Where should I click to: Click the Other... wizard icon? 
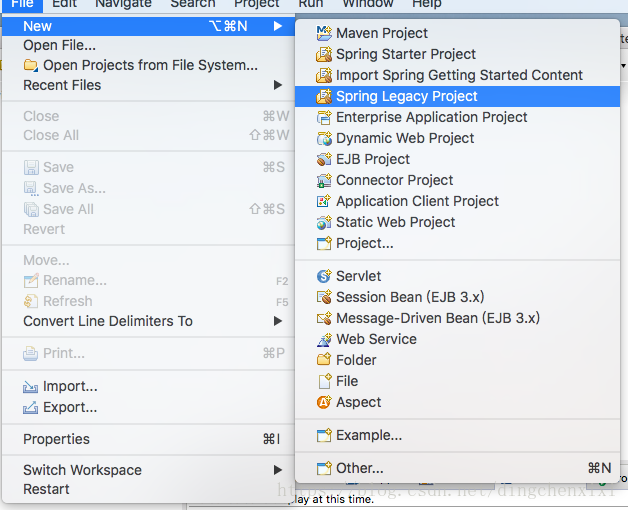click(x=324, y=468)
